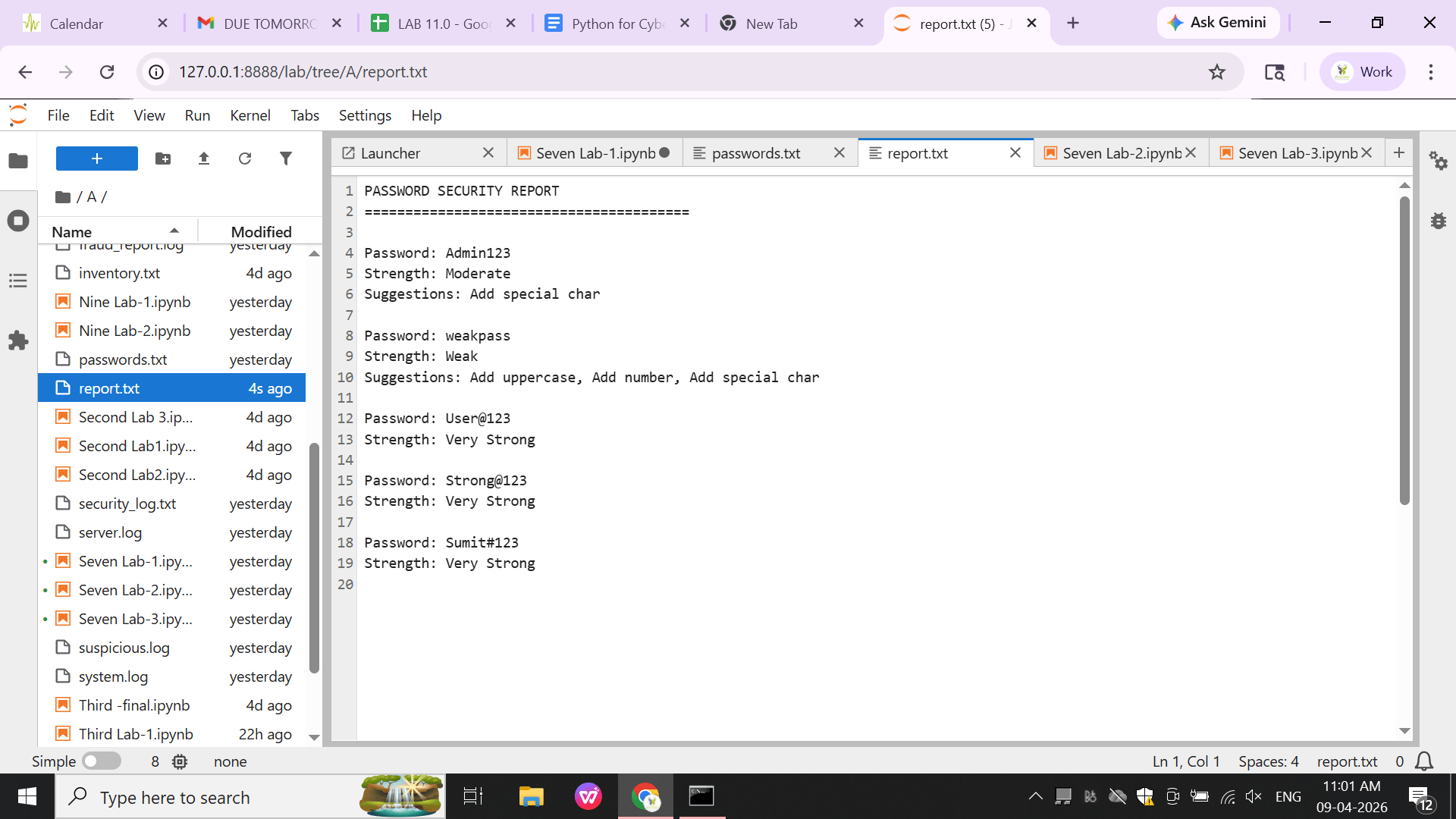Open the property inspector gears icon

[1438, 161]
